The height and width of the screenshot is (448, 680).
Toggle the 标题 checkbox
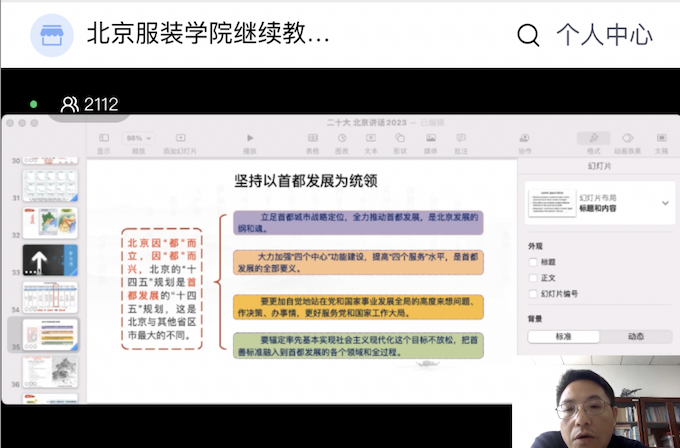(533, 262)
